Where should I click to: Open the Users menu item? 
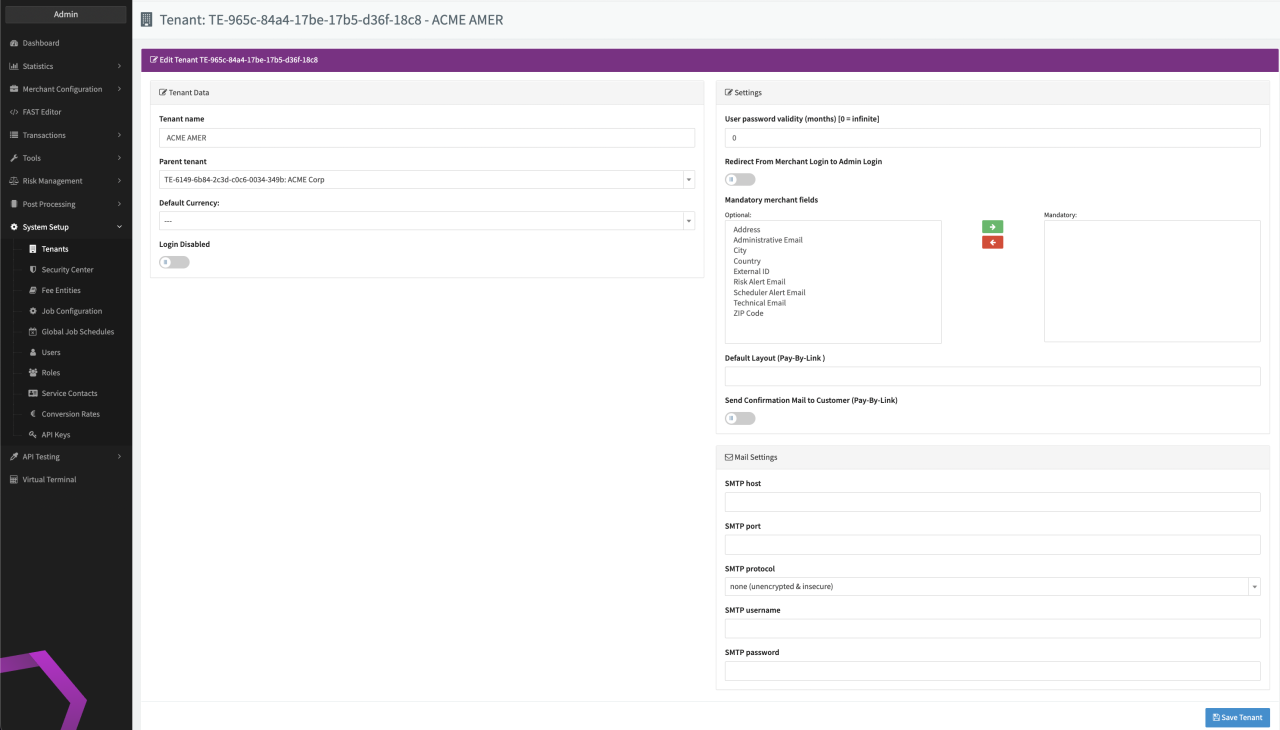pyautogui.click(x=51, y=352)
